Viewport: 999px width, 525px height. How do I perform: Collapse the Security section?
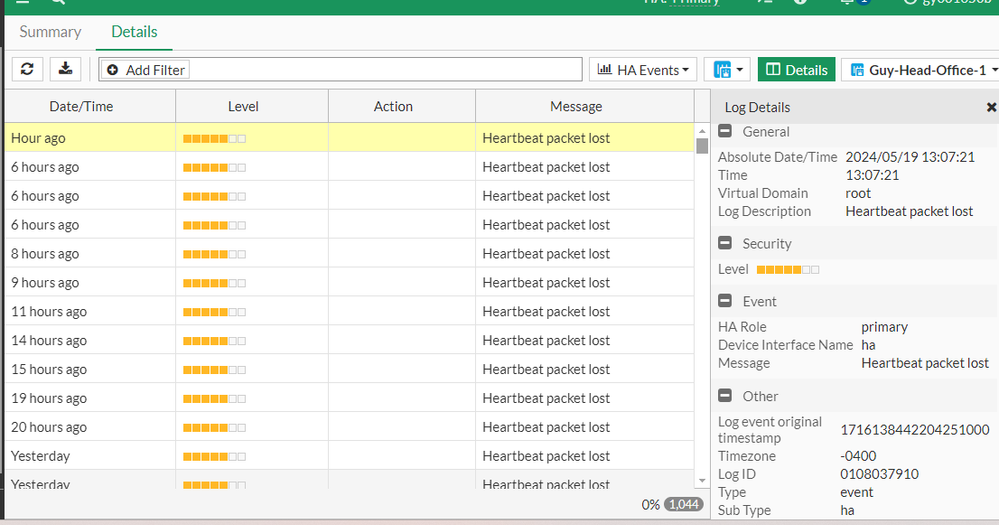click(x=725, y=244)
